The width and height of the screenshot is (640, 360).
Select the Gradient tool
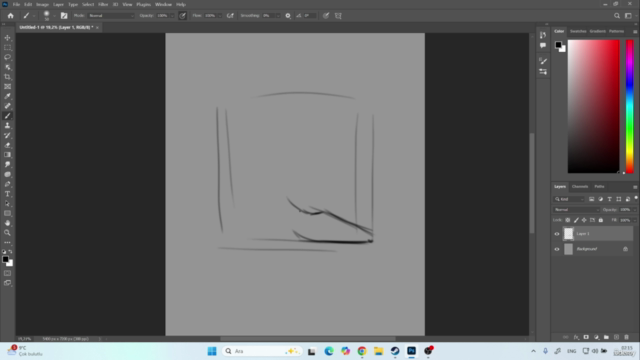(7, 155)
